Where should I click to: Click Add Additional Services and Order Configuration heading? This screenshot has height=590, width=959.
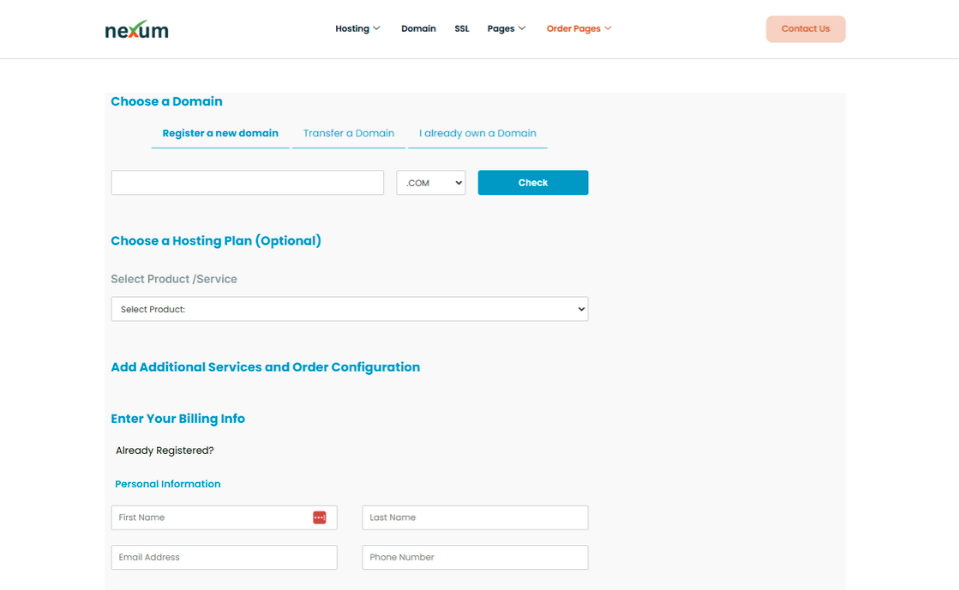click(x=265, y=367)
